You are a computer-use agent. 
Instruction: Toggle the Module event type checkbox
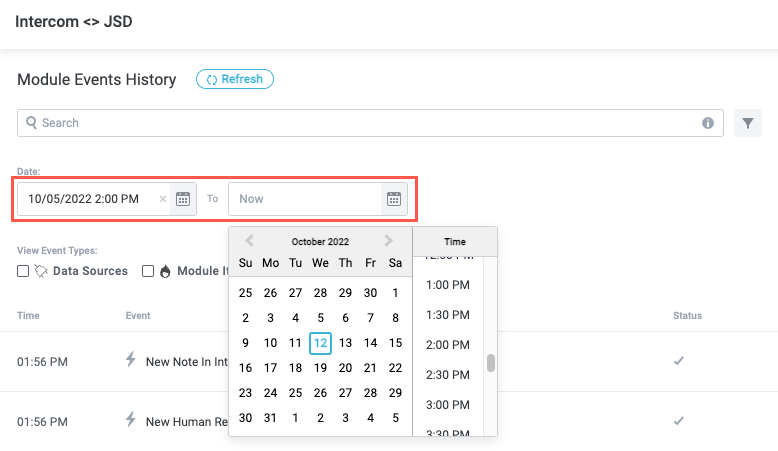148,271
